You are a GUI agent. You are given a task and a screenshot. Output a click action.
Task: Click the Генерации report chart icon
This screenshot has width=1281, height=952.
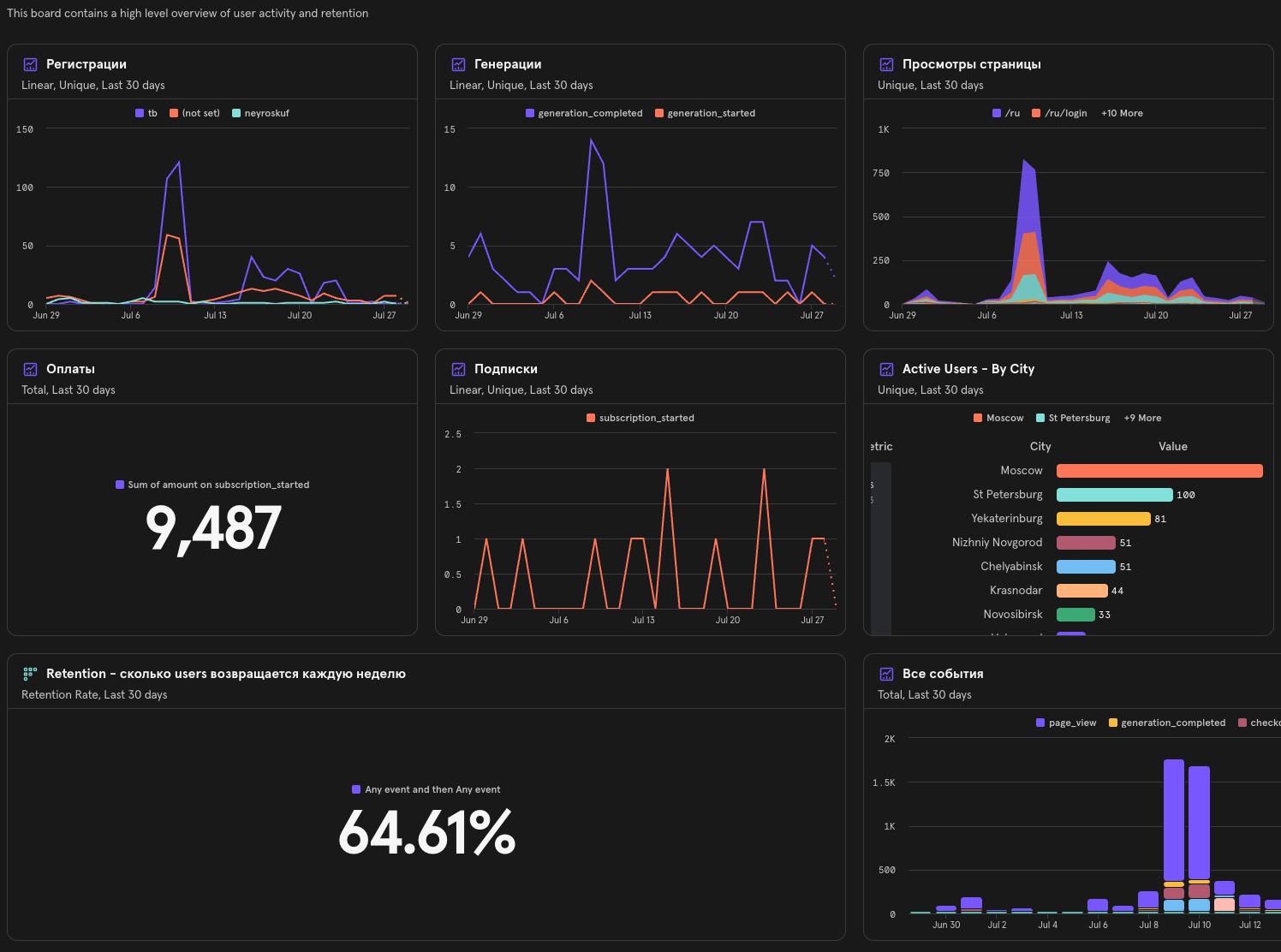pyautogui.click(x=458, y=64)
